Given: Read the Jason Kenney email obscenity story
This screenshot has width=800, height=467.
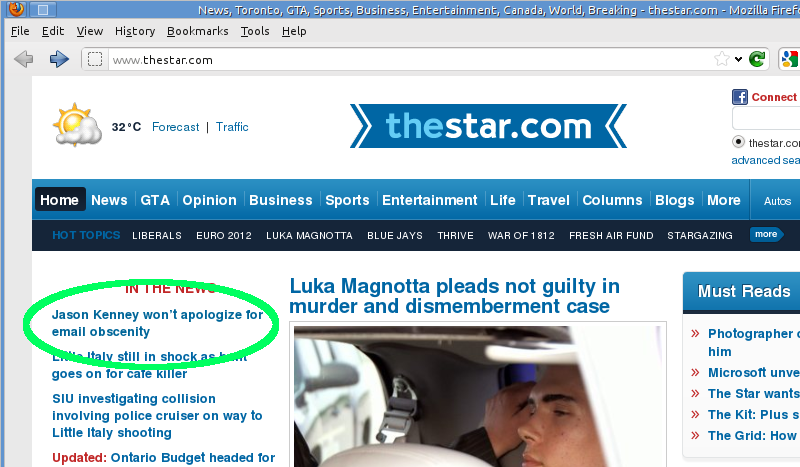Looking at the screenshot, I should (157, 323).
